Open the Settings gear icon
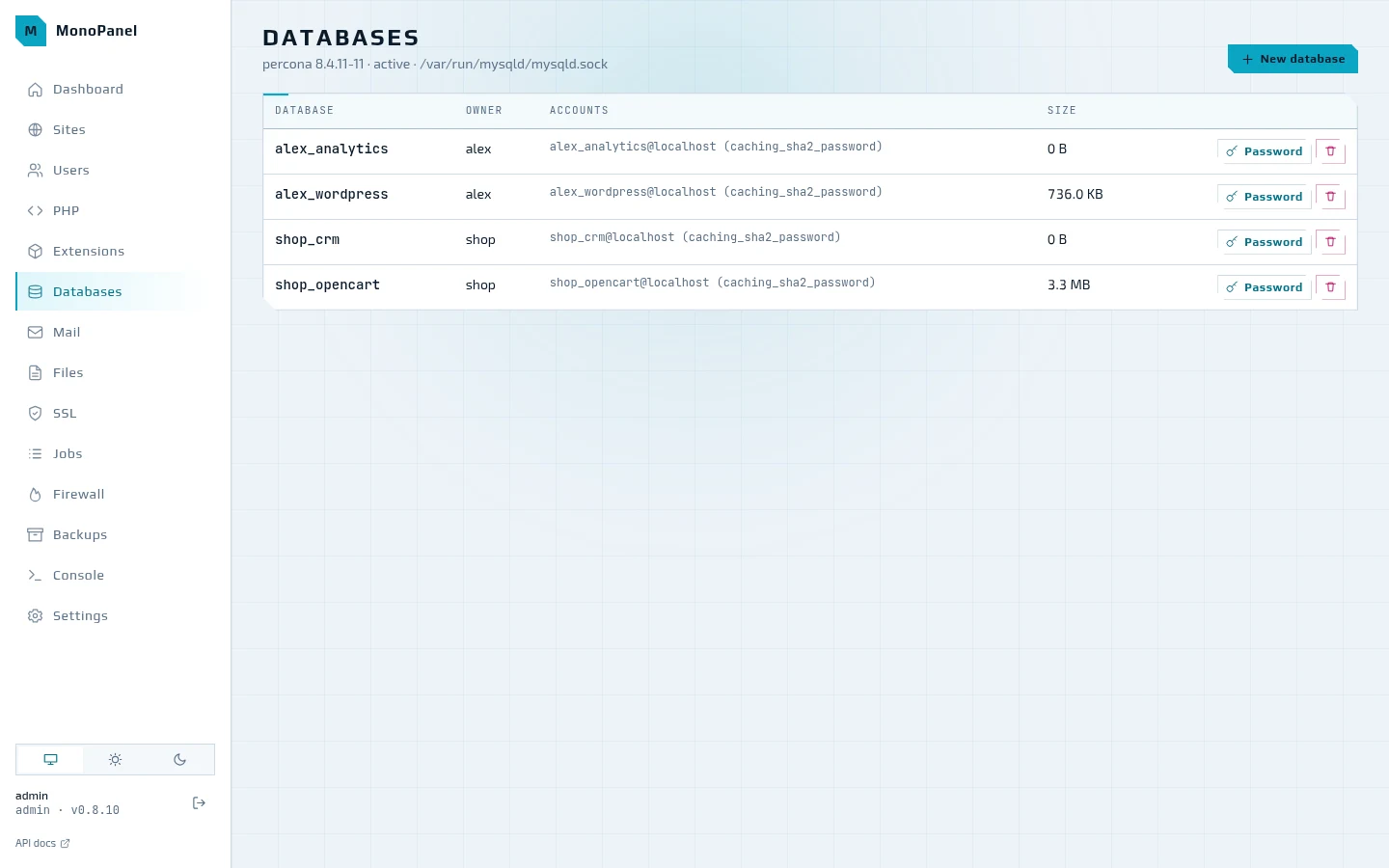 point(36,616)
